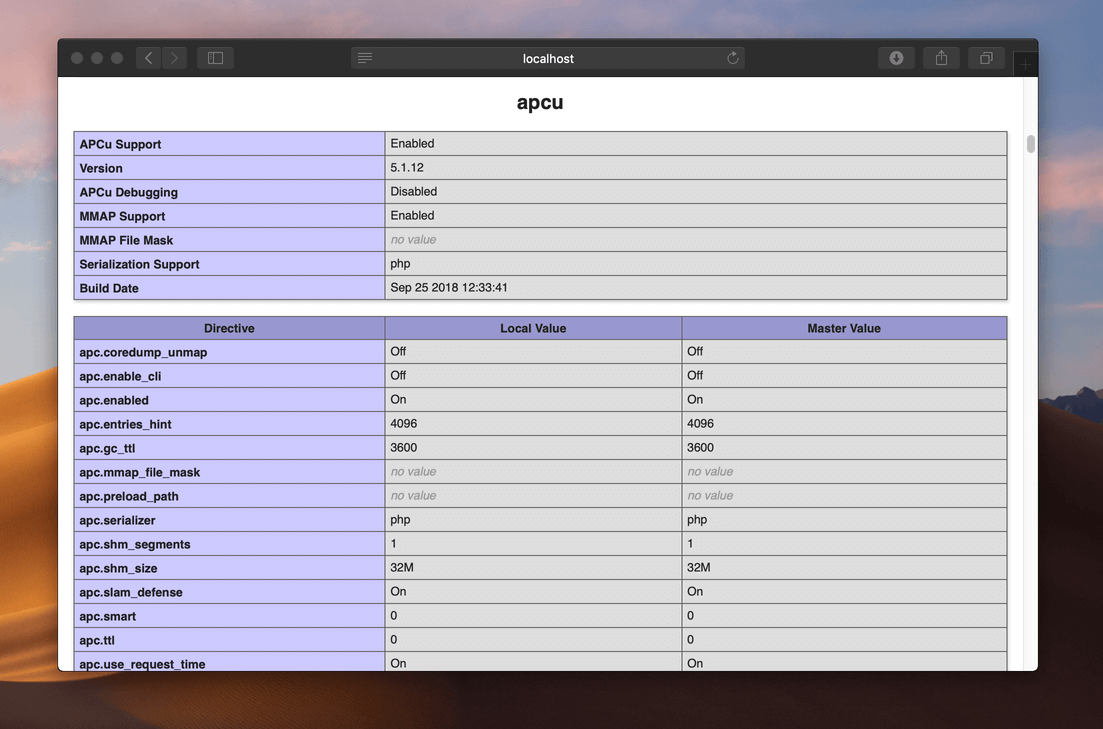The height and width of the screenshot is (729, 1103).
Task: Minimize the Safari window
Action: [x=97, y=58]
